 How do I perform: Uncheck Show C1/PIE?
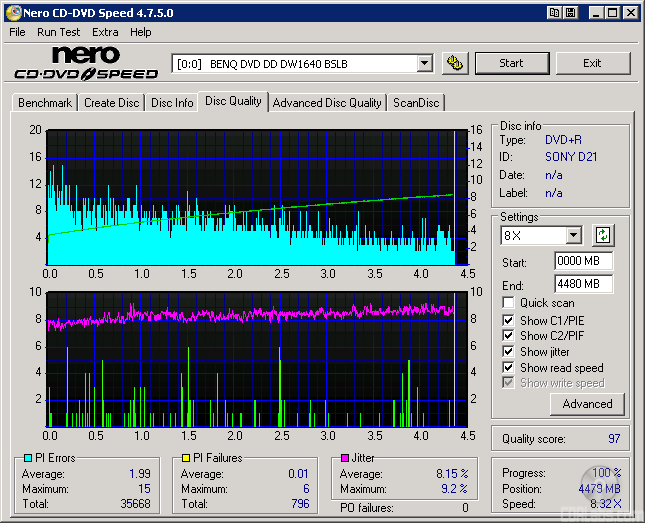509,320
